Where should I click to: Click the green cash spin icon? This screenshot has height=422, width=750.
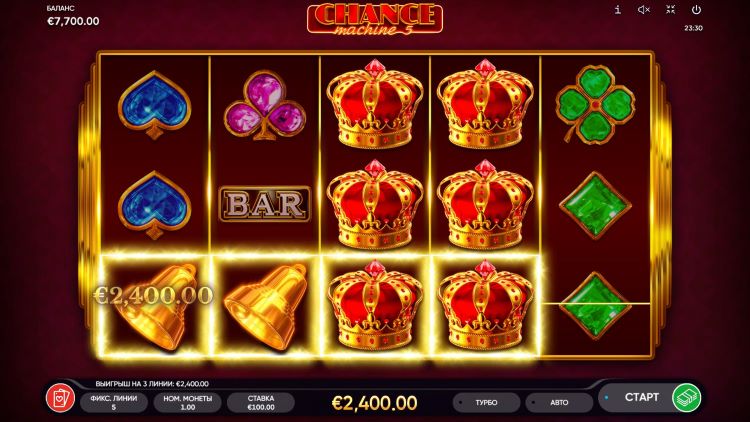coord(686,397)
